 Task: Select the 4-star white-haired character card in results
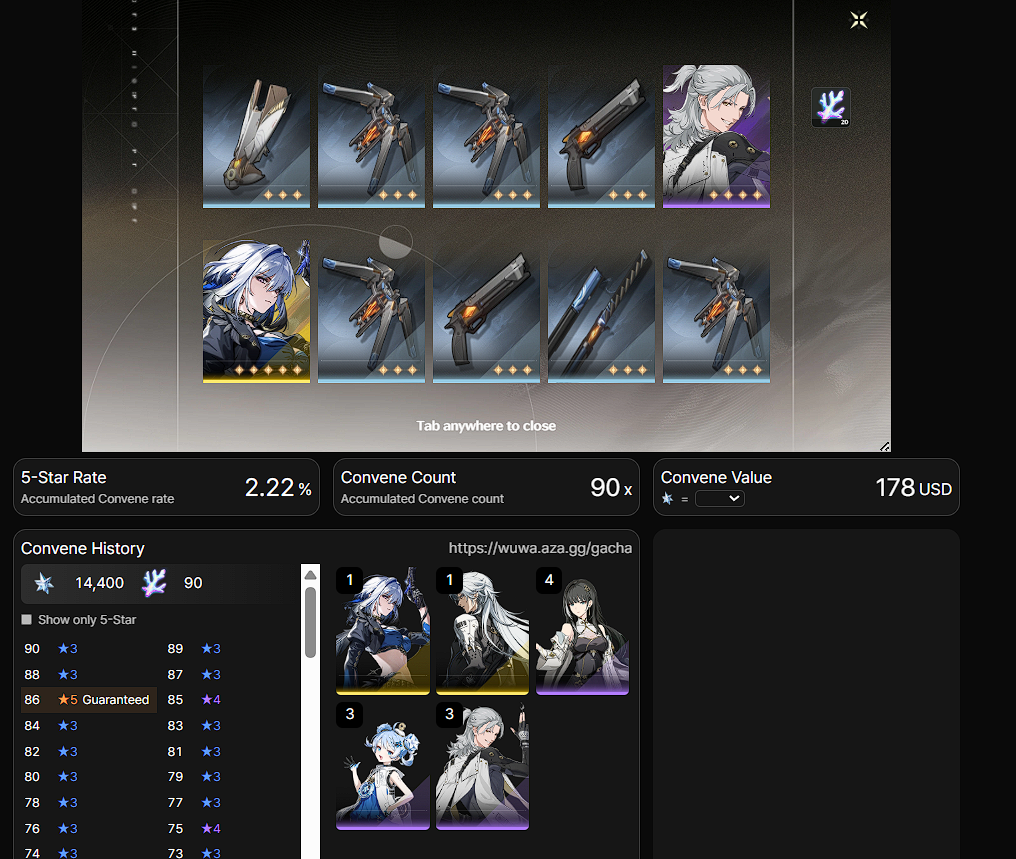(x=716, y=136)
